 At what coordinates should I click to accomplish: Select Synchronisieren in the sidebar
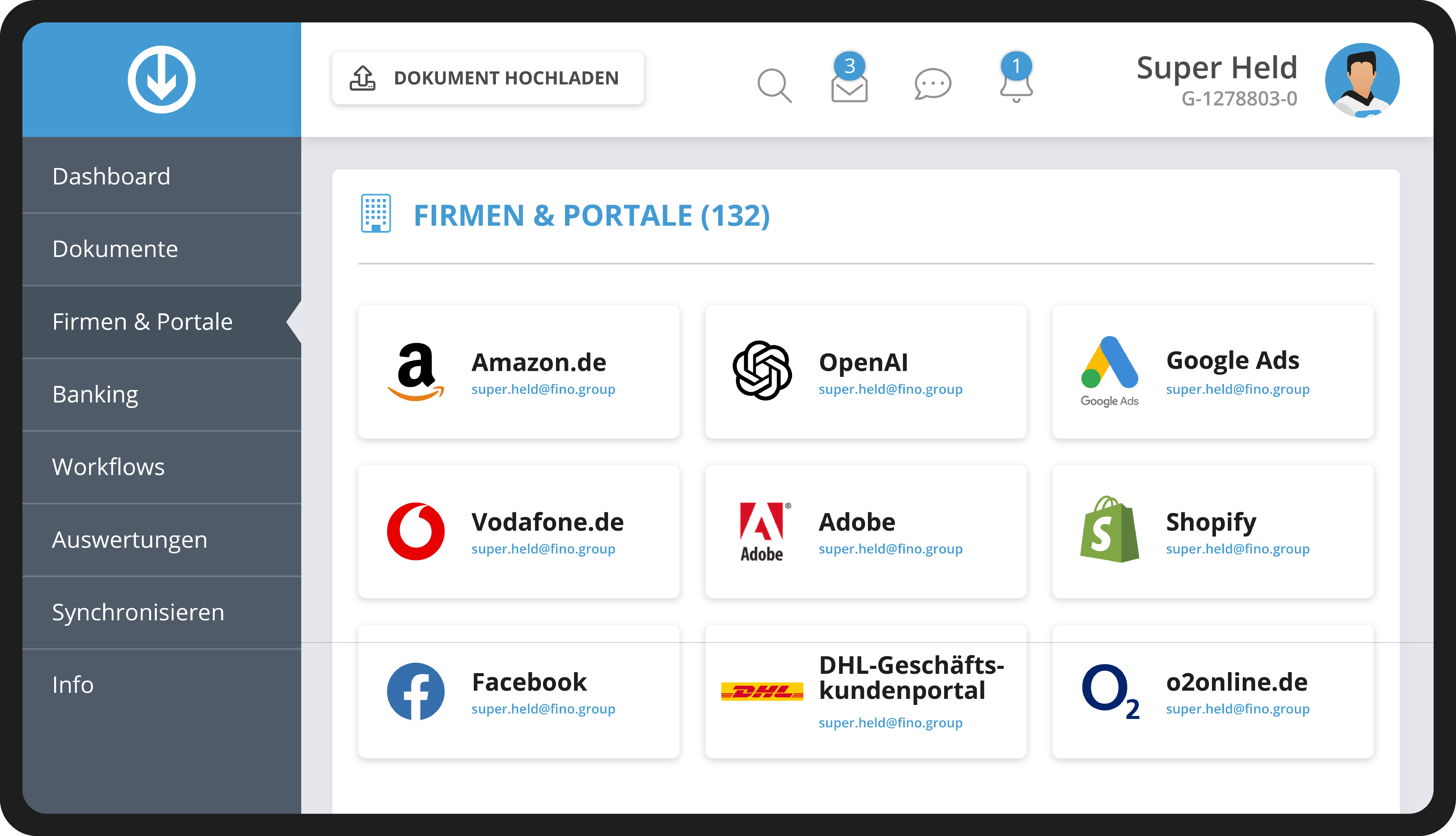pyautogui.click(x=161, y=613)
